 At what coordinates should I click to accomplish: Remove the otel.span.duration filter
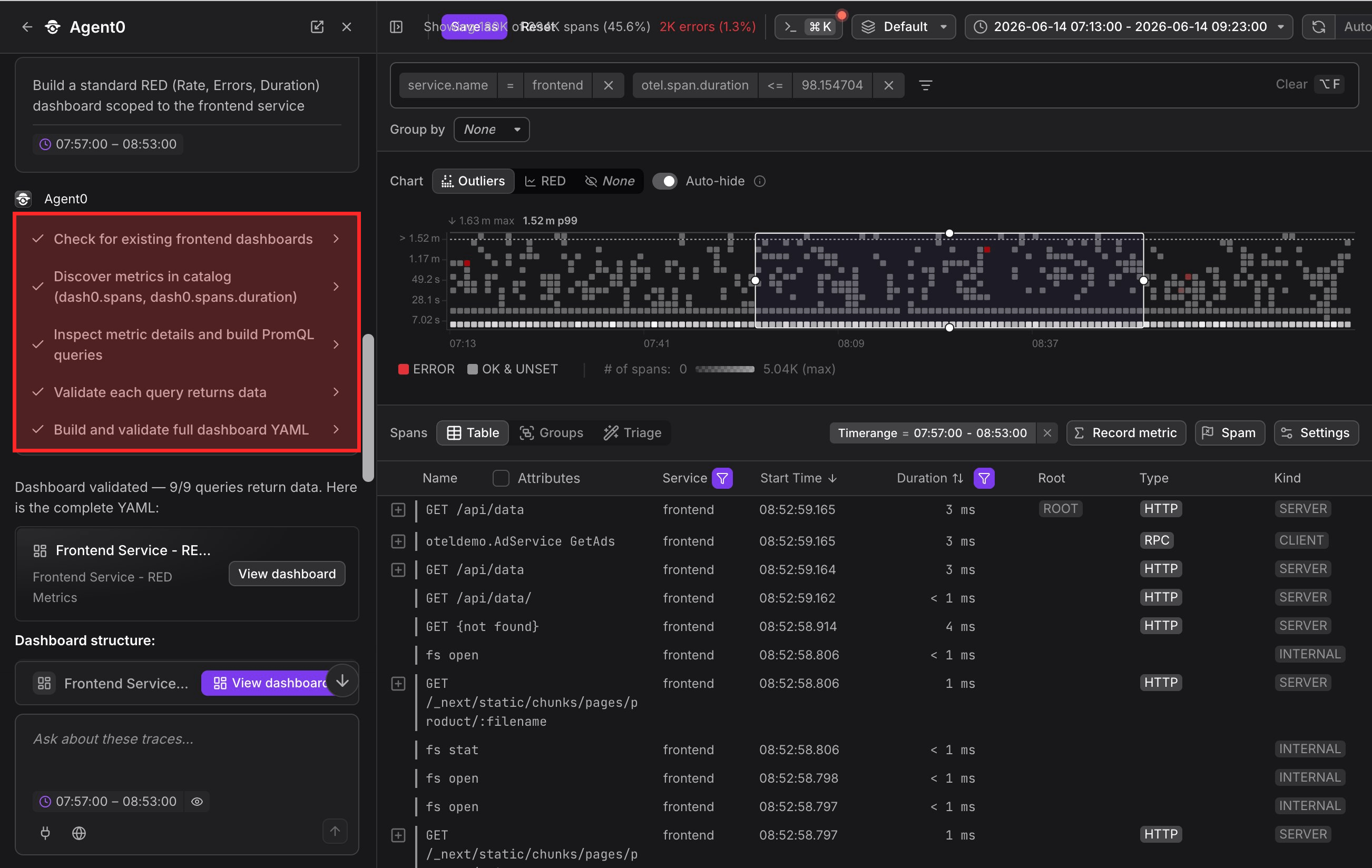coord(888,85)
